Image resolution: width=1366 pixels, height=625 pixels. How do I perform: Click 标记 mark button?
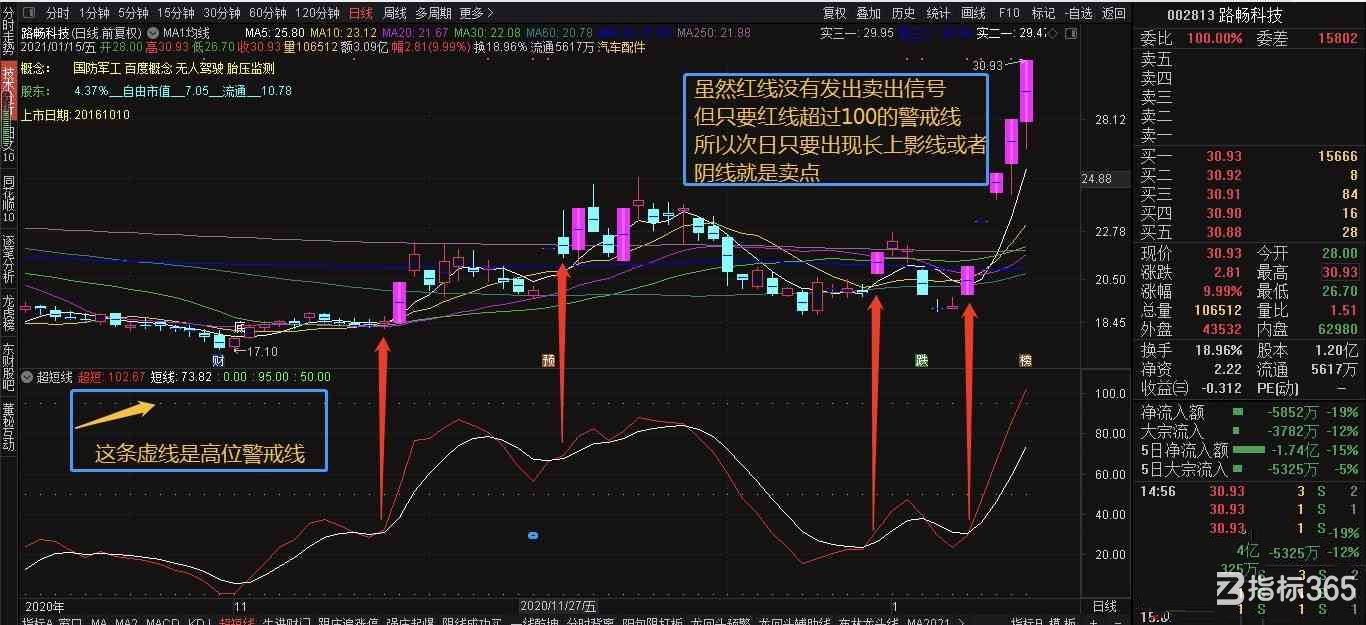(1043, 13)
